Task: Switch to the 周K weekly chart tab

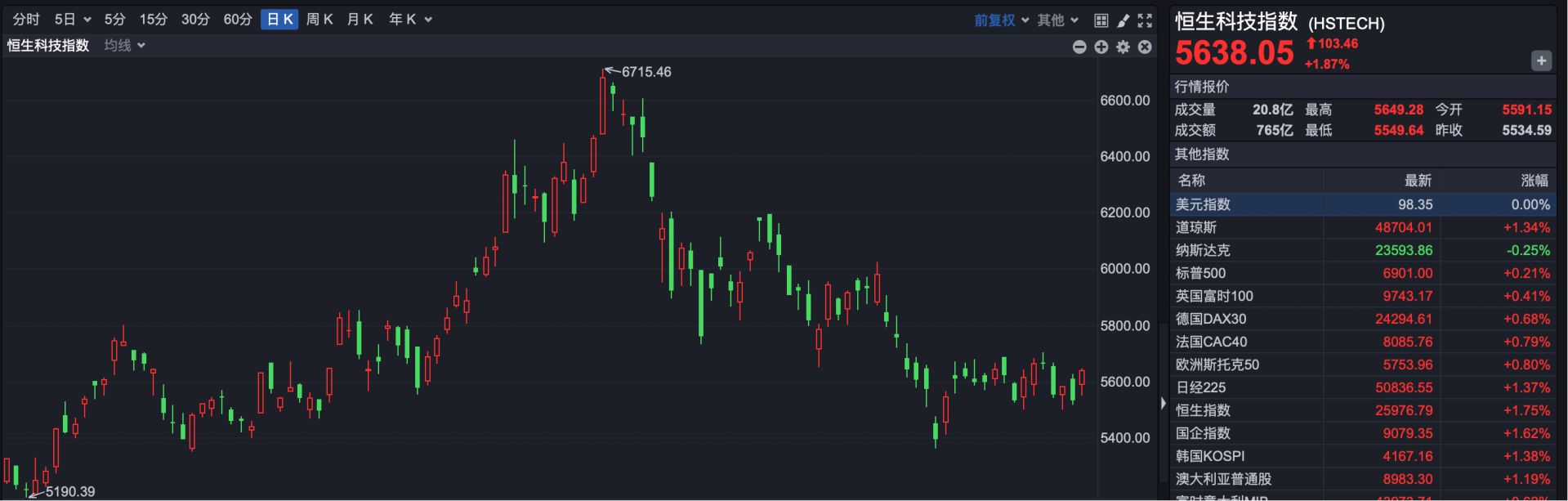Action: pos(319,20)
